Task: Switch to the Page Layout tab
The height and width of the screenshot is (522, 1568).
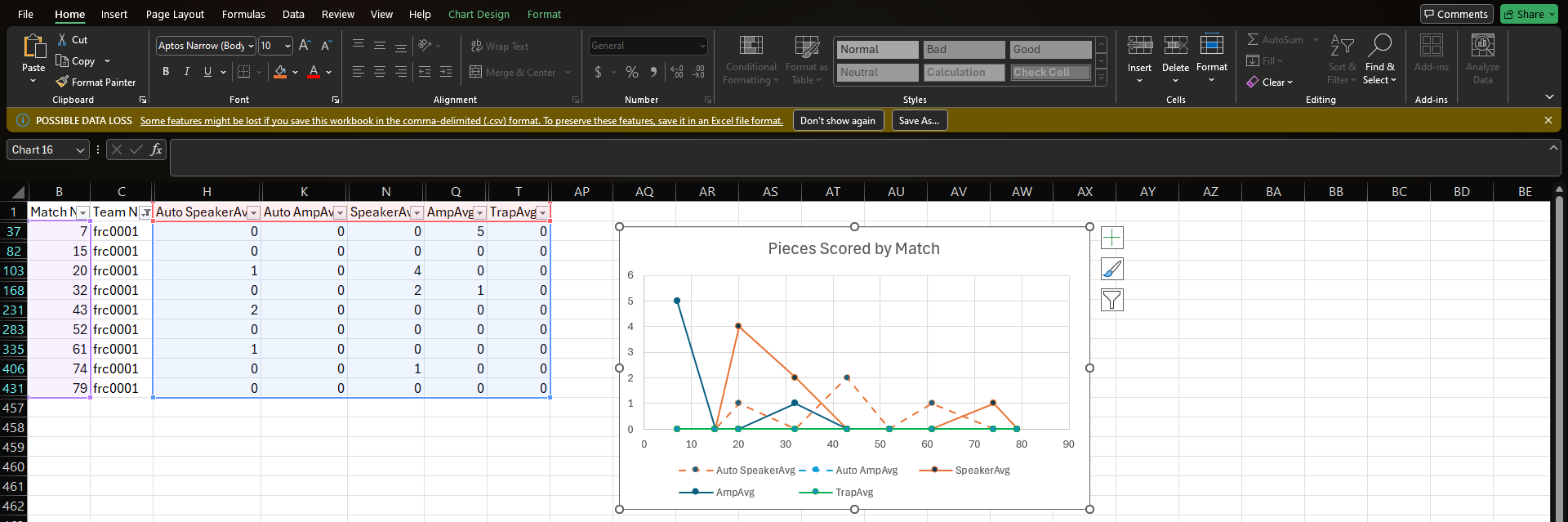Action: 175,14
